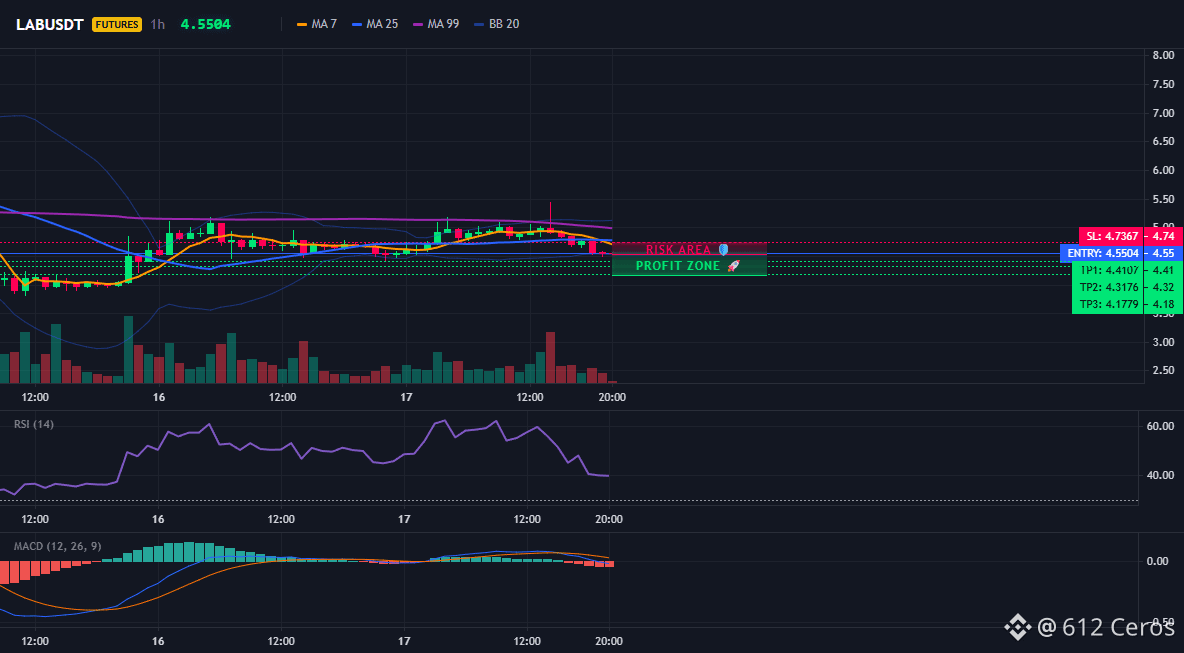
Task: Click the yellow FUTURES badge
Action: pos(117,24)
